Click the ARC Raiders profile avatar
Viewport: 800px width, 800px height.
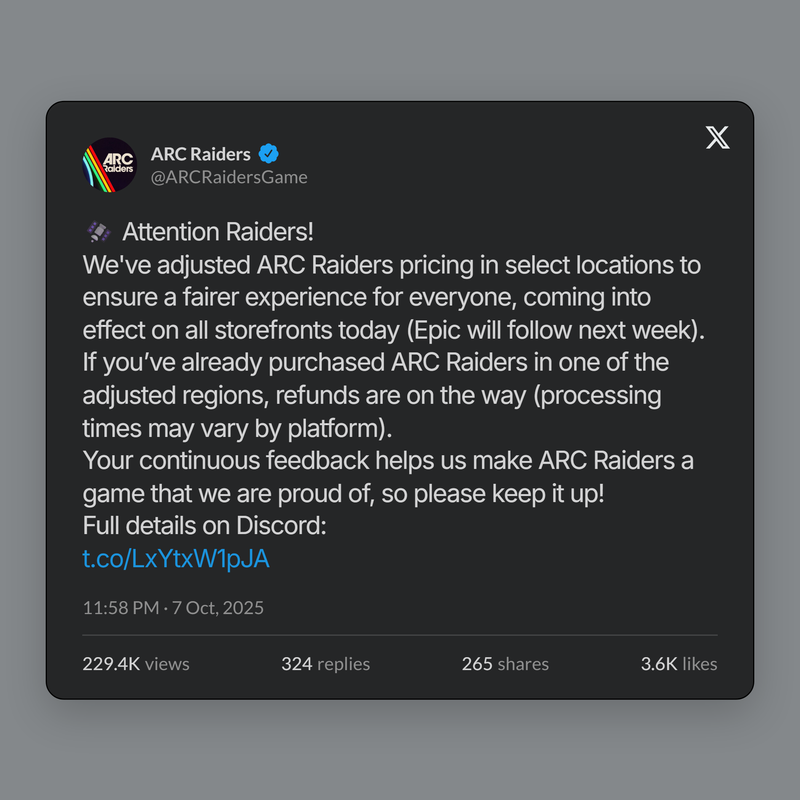[x=109, y=164]
